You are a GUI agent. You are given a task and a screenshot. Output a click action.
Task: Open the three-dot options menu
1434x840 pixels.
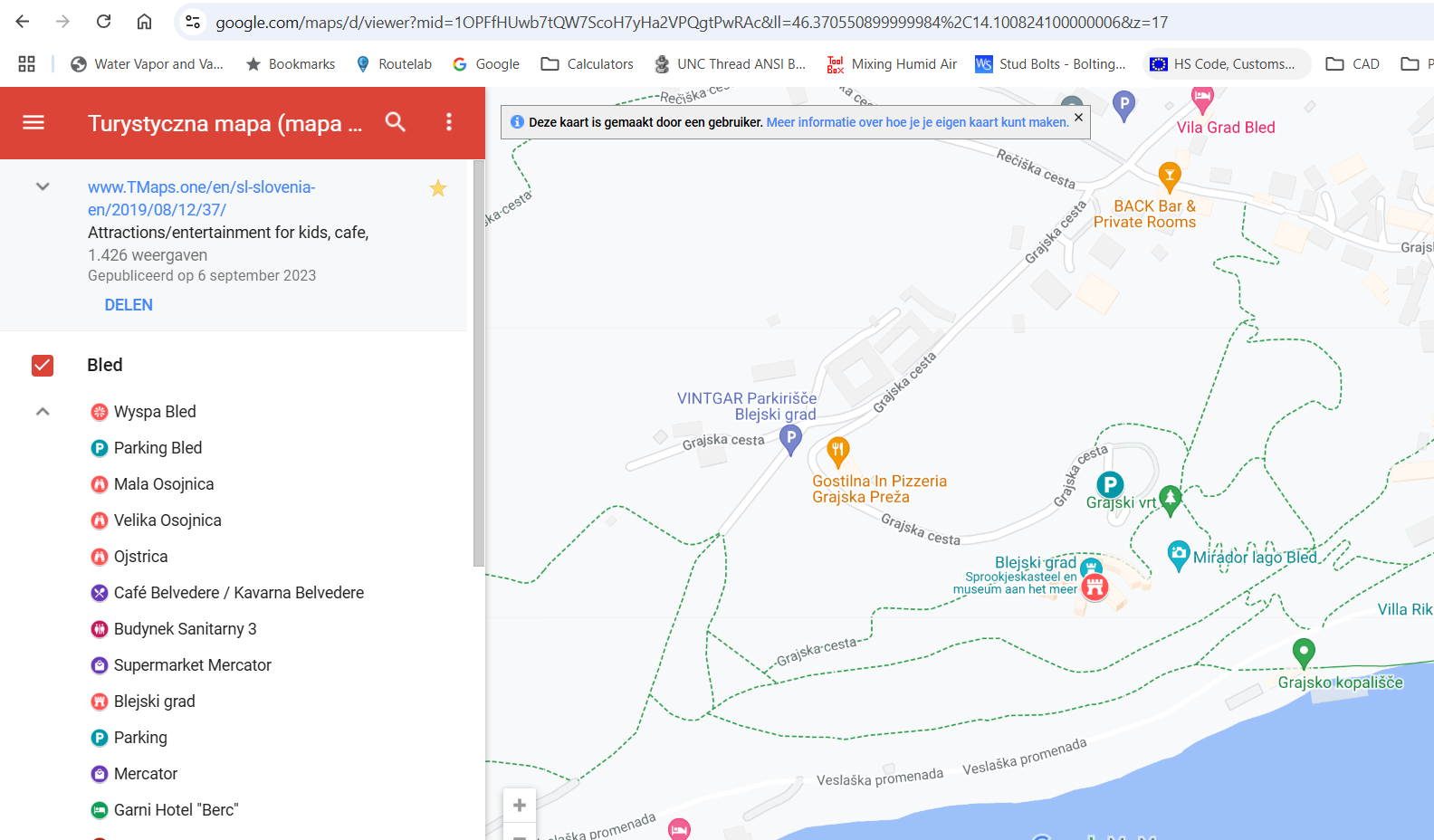click(449, 122)
